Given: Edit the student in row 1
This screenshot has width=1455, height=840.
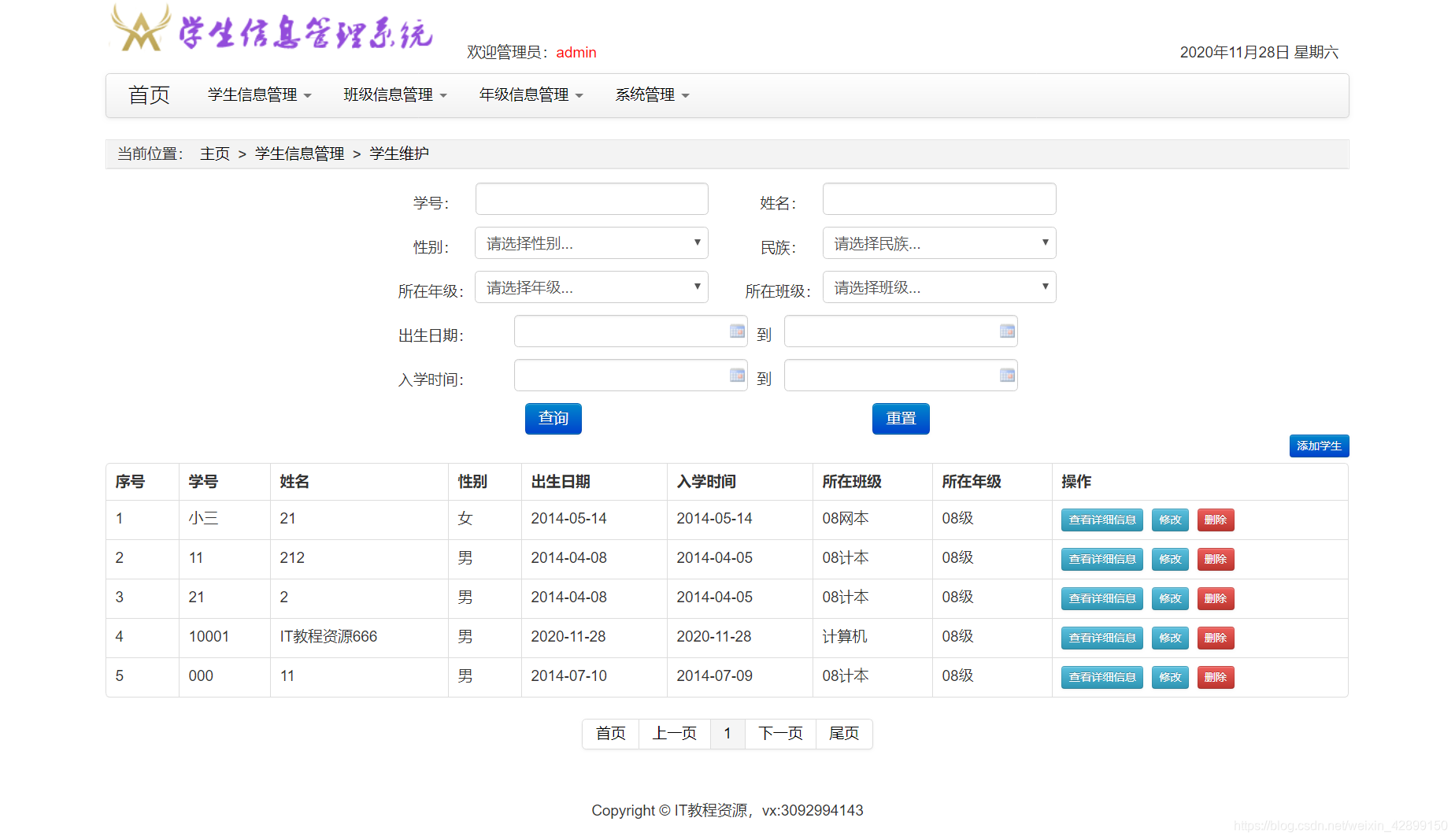Looking at the screenshot, I should click(x=1170, y=520).
